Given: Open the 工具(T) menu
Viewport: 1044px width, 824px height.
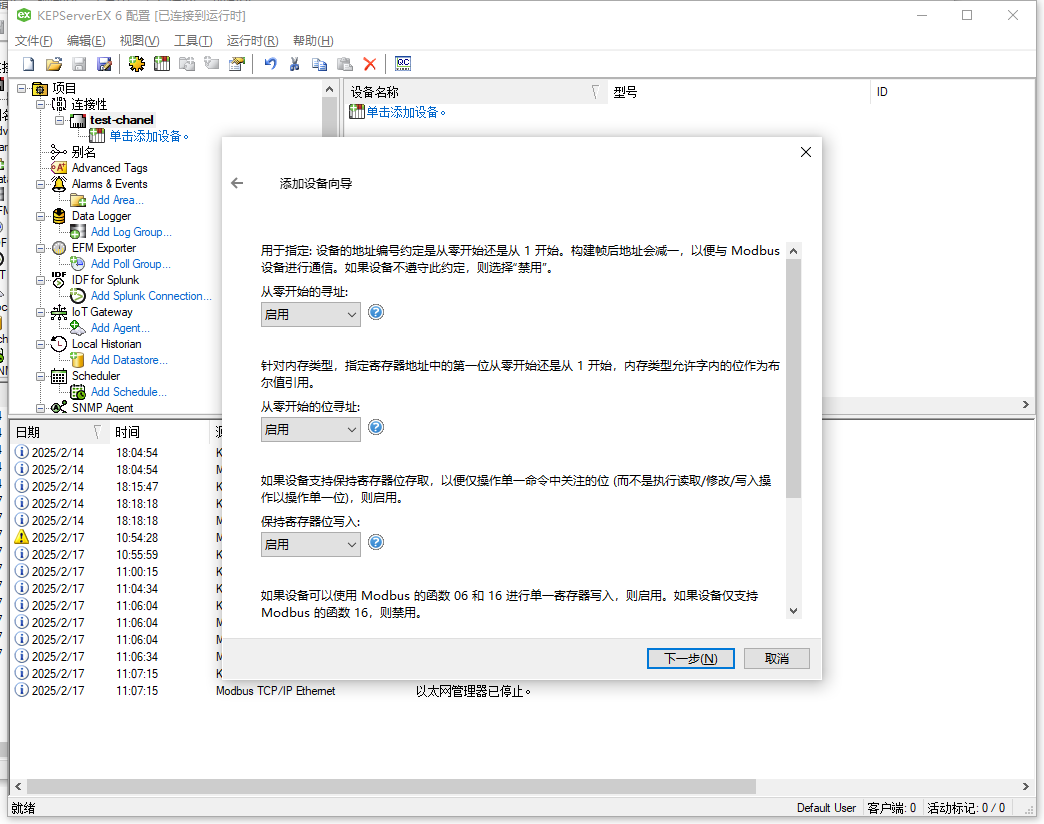Looking at the screenshot, I should (193, 41).
